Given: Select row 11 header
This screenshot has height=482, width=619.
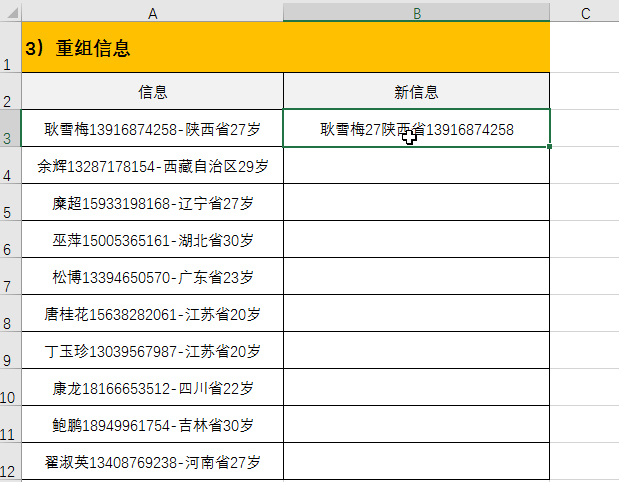Looking at the screenshot, I should coord(11,424).
